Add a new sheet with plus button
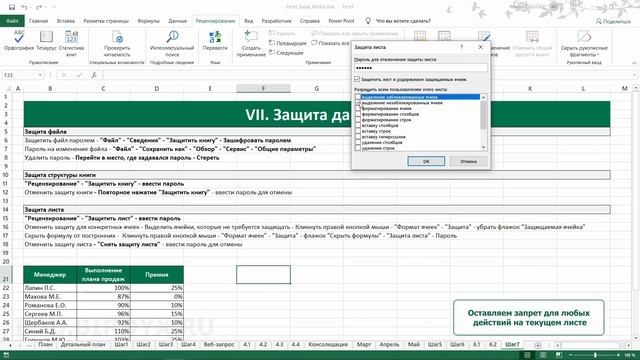This screenshot has width=640, height=360. [538, 345]
